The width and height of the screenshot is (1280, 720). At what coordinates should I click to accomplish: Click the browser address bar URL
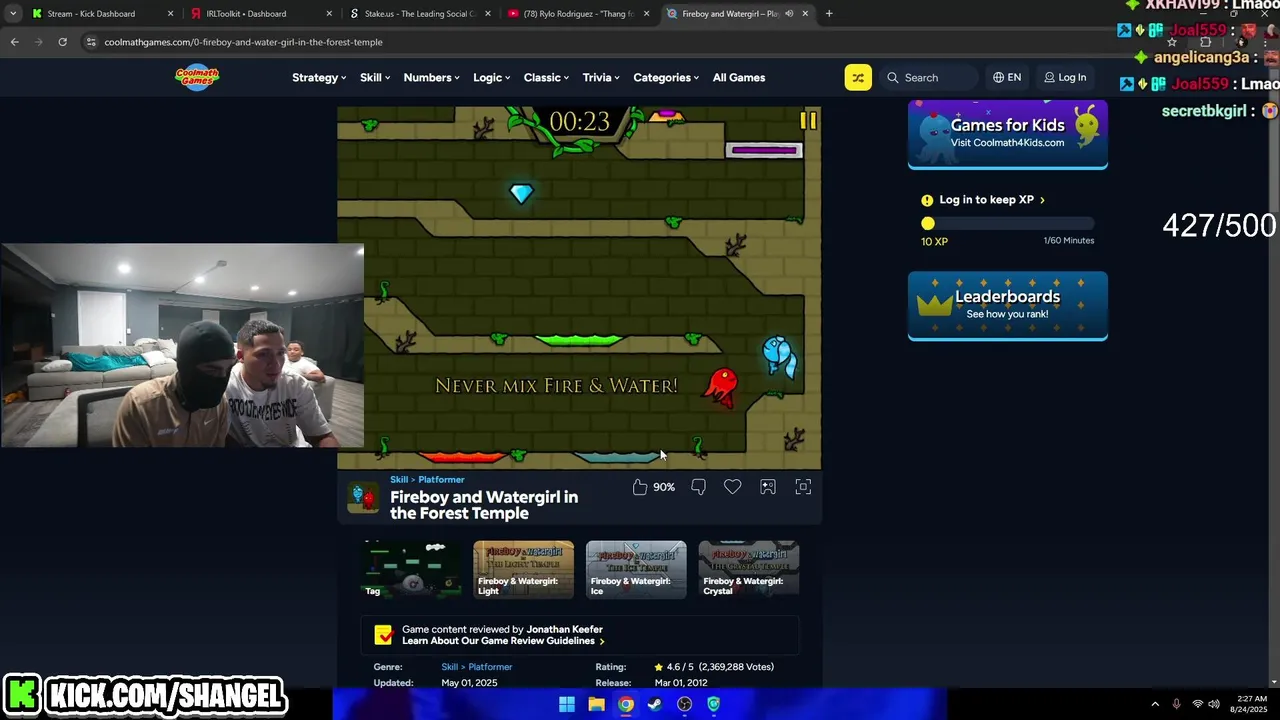(x=243, y=42)
